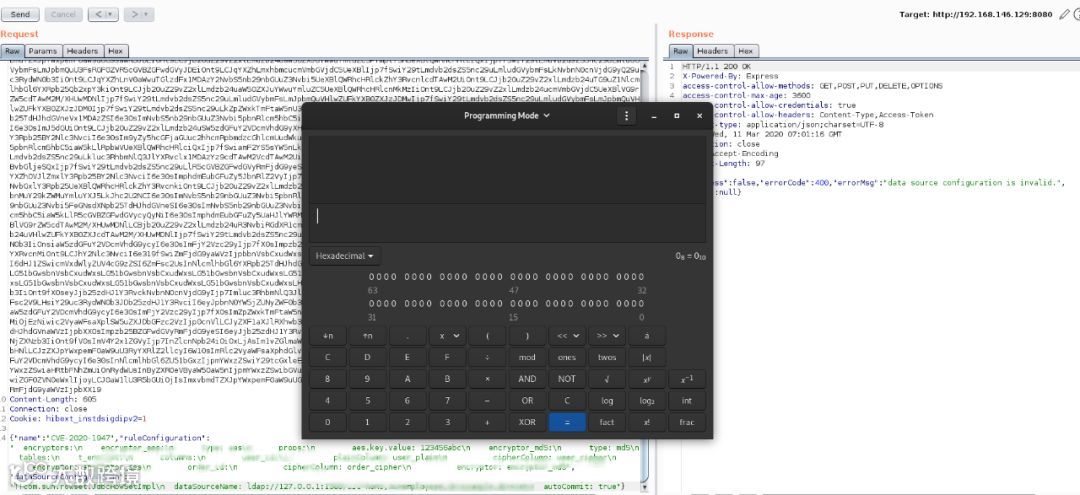The height and width of the screenshot is (495, 1080).
Task: Click the > forward history button
Action: click(133, 14)
